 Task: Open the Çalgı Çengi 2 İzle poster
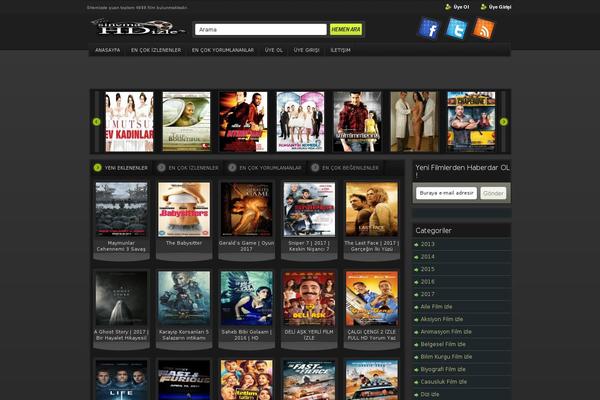[372, 299]
